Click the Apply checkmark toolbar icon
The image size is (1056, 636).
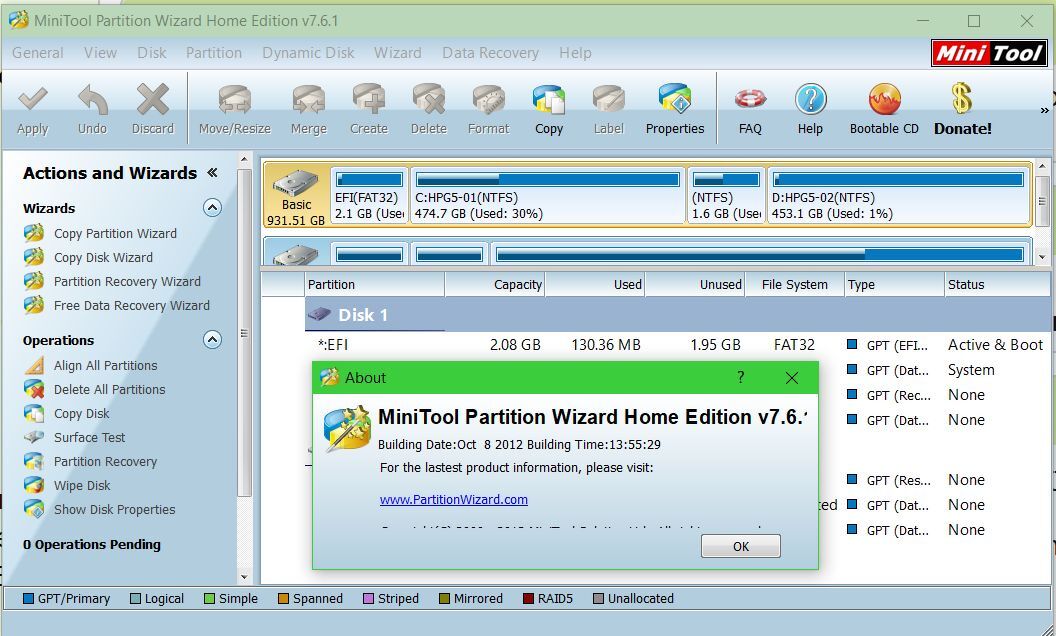pyautogui.click(x=32, y=100)
